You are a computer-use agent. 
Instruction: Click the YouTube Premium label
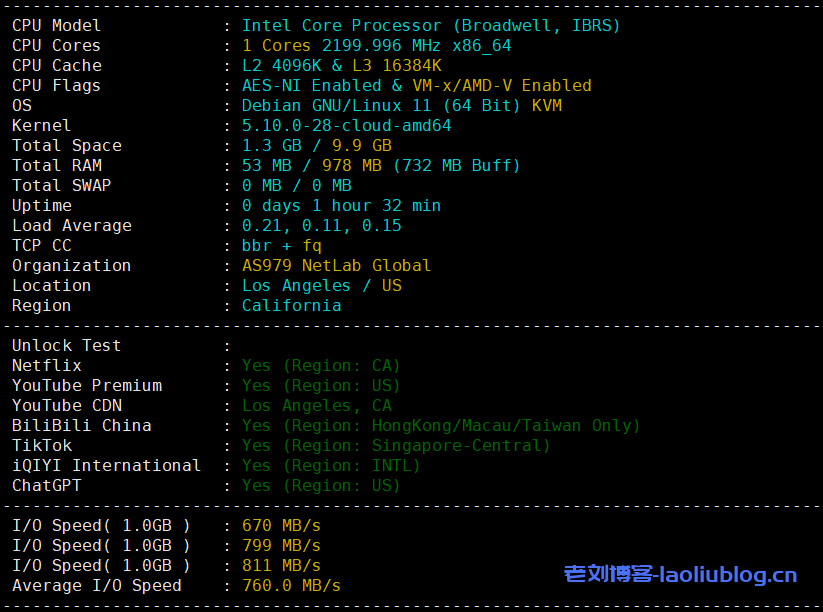[x=86, y=386]
